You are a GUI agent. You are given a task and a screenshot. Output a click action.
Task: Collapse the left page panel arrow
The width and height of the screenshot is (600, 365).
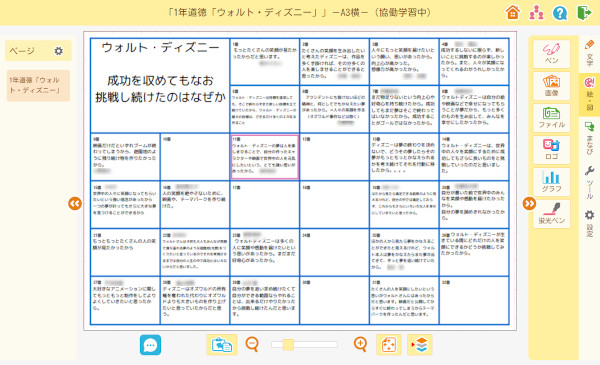(75, 204)
